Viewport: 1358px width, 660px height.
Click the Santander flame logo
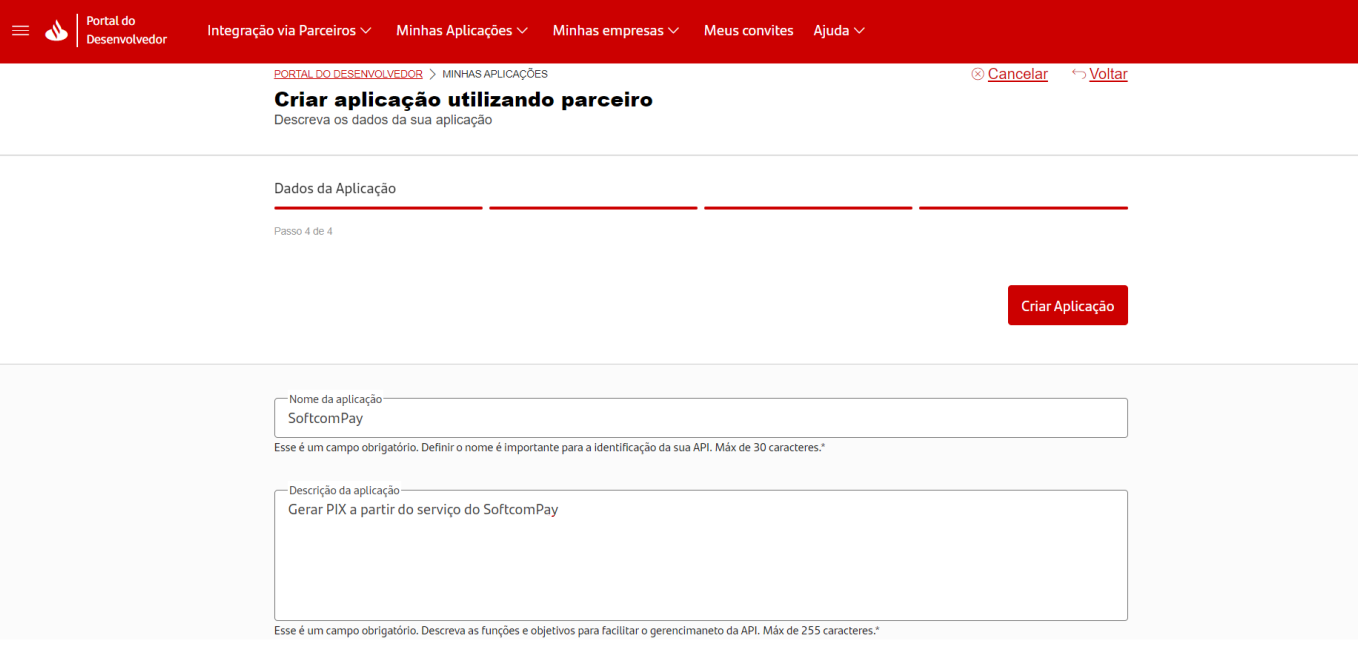(55, 31)
